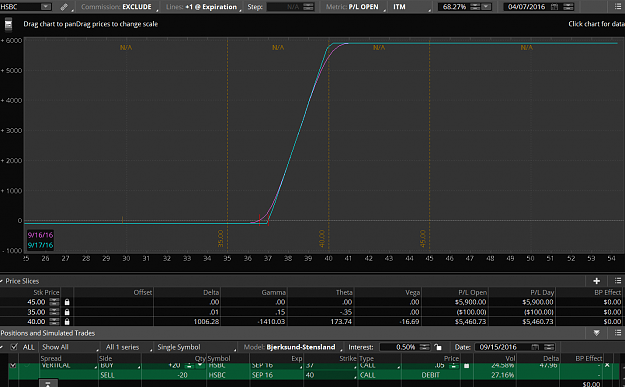The height and width of the screenshot is (387, 625).
Task: Open the ITM probability mode dropdown
Action: click(411, 7)
